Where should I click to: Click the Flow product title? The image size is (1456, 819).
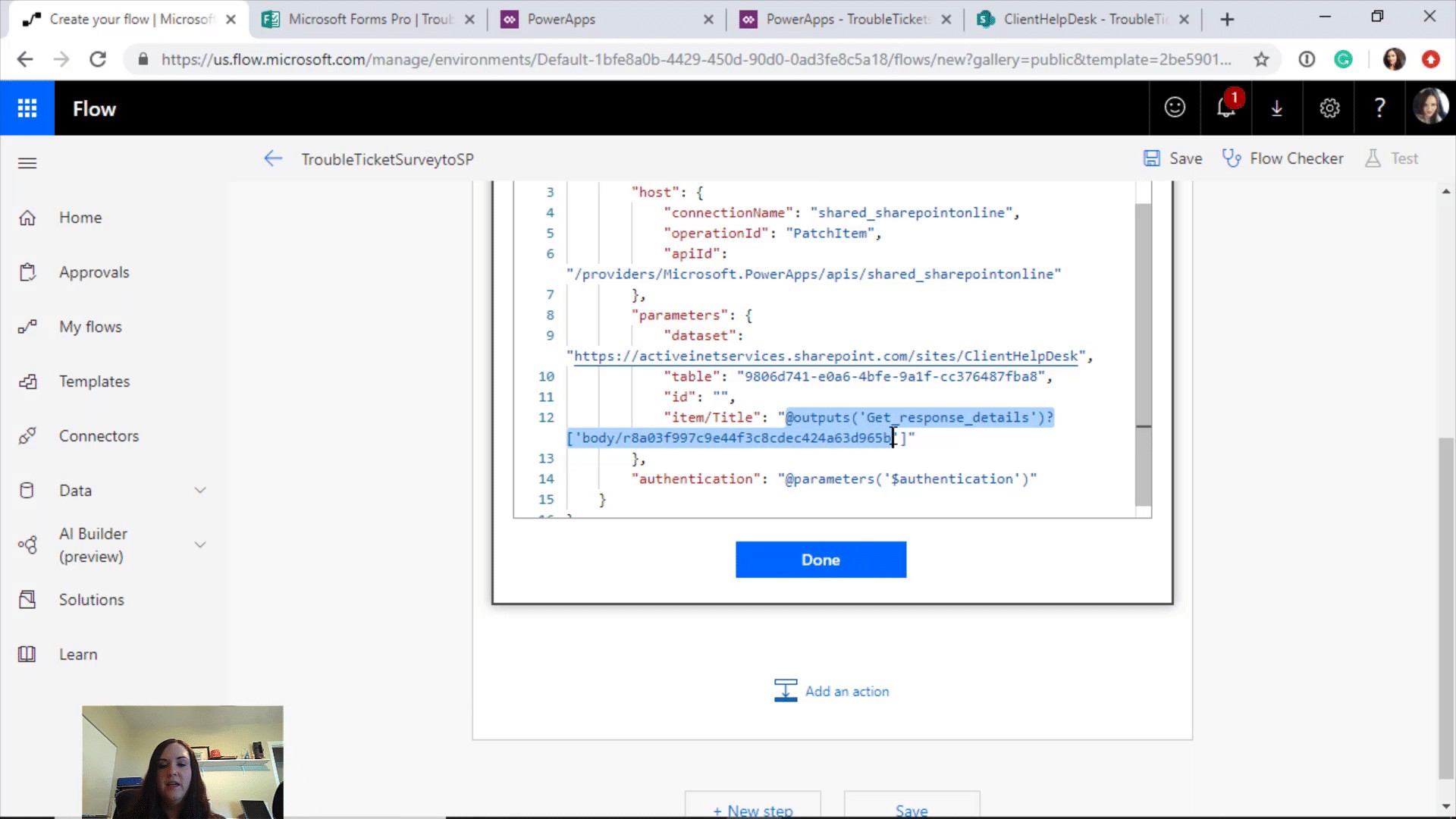coord(94,108)
